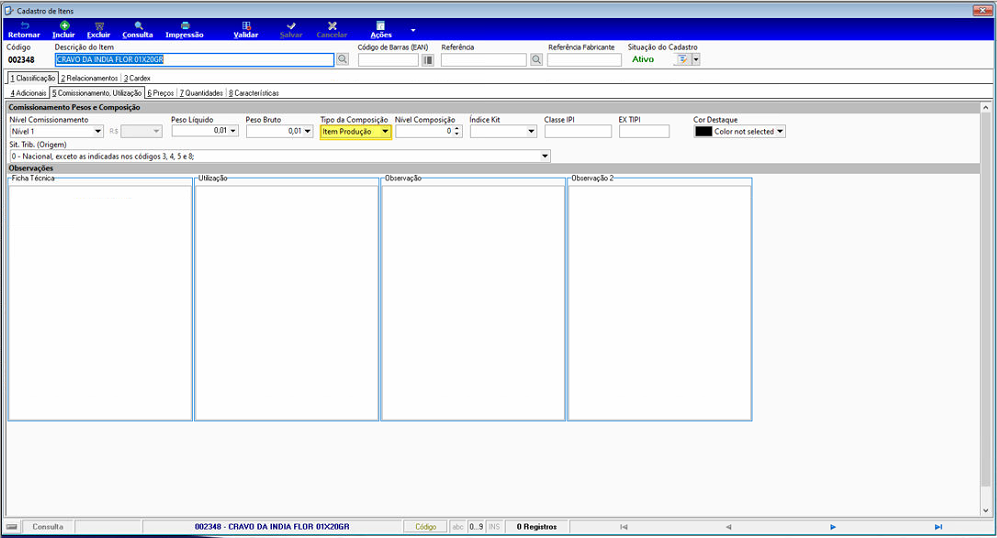The image size is (997, 538).
Task: Click search icon next to Referência field
Action: pyautogui.click(x=537, y=60)
